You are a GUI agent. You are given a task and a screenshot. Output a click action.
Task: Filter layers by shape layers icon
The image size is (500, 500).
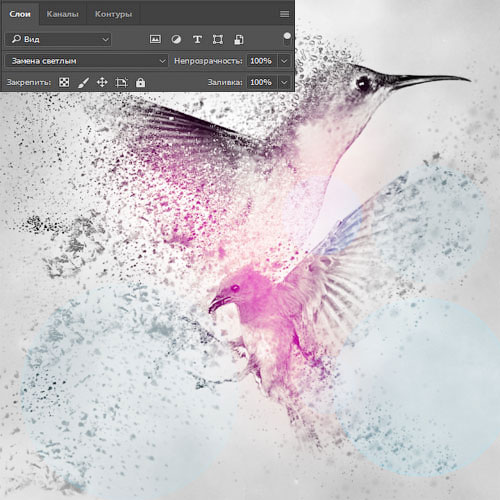point(218,40)
